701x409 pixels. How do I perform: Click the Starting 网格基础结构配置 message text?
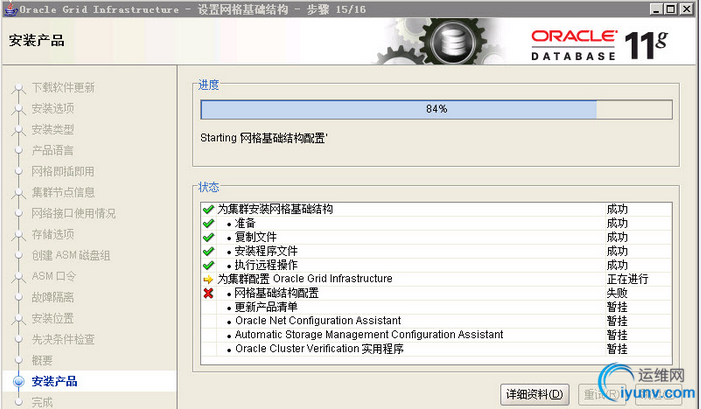tap(264, 138)
